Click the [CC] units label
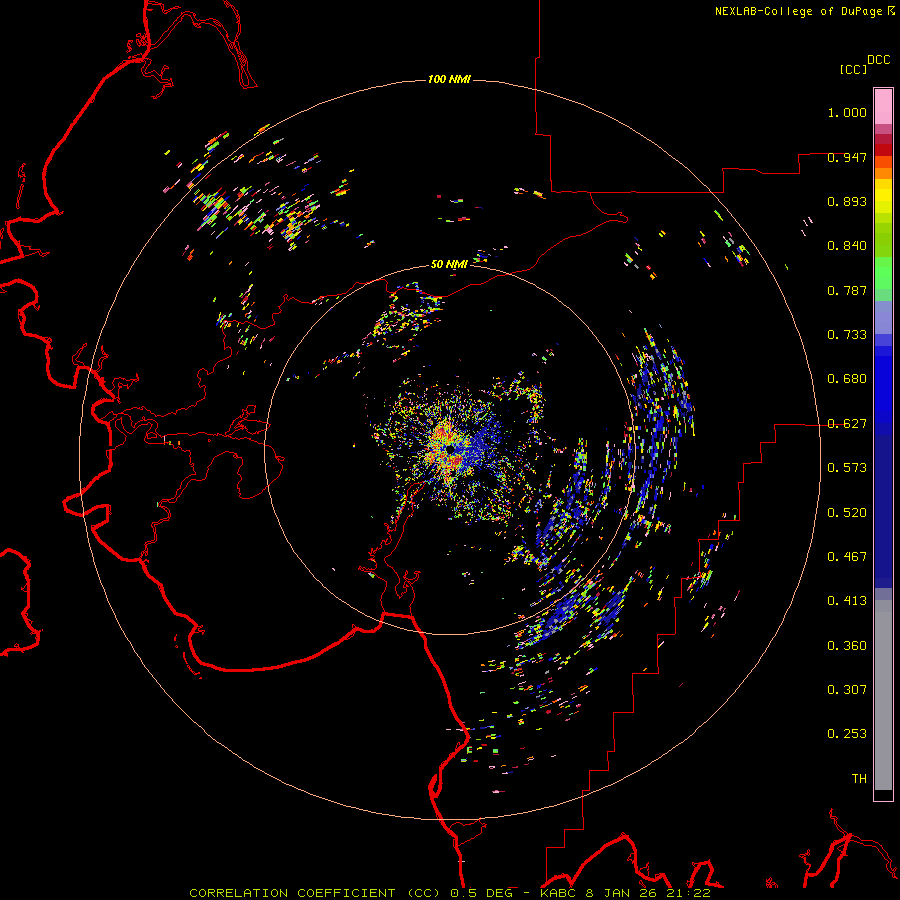The width and height of the screenshot is (900, 900). click(853, 69)
